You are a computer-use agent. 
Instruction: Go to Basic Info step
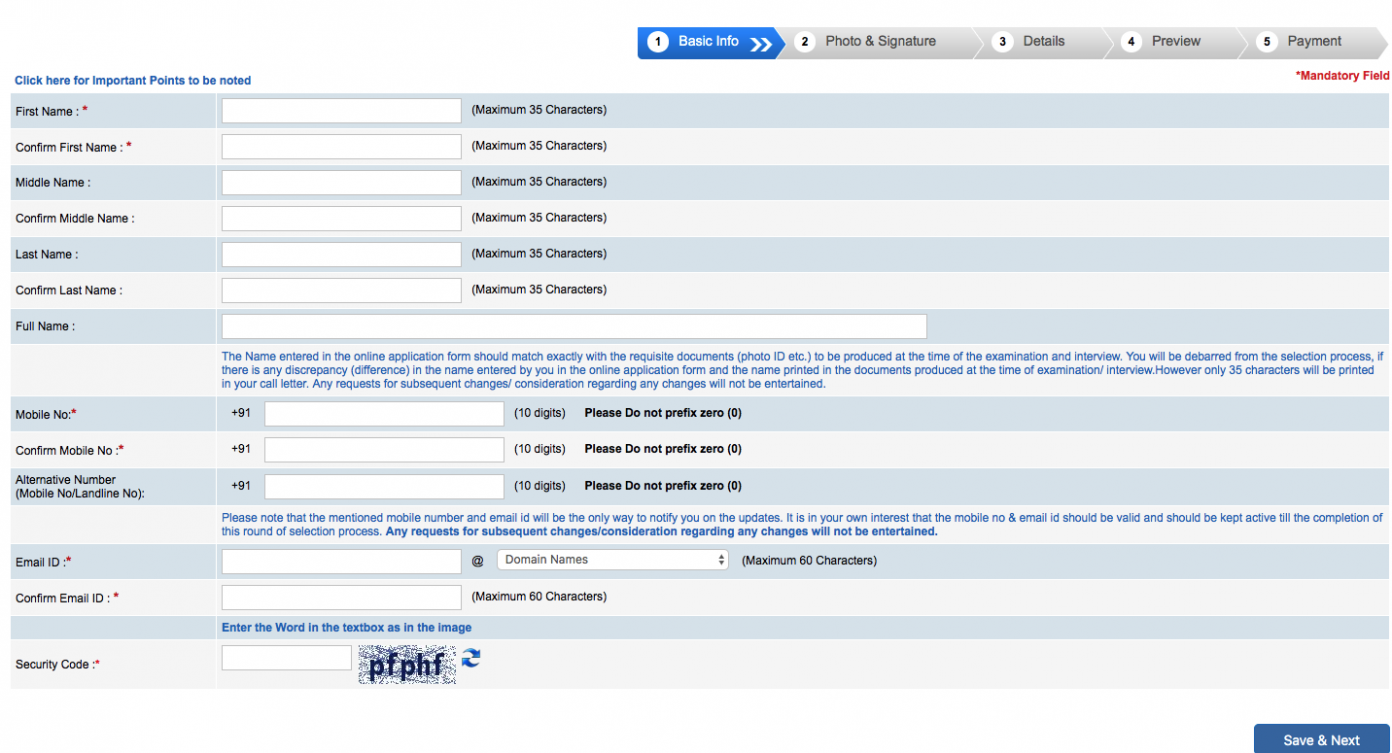point(707,42)
